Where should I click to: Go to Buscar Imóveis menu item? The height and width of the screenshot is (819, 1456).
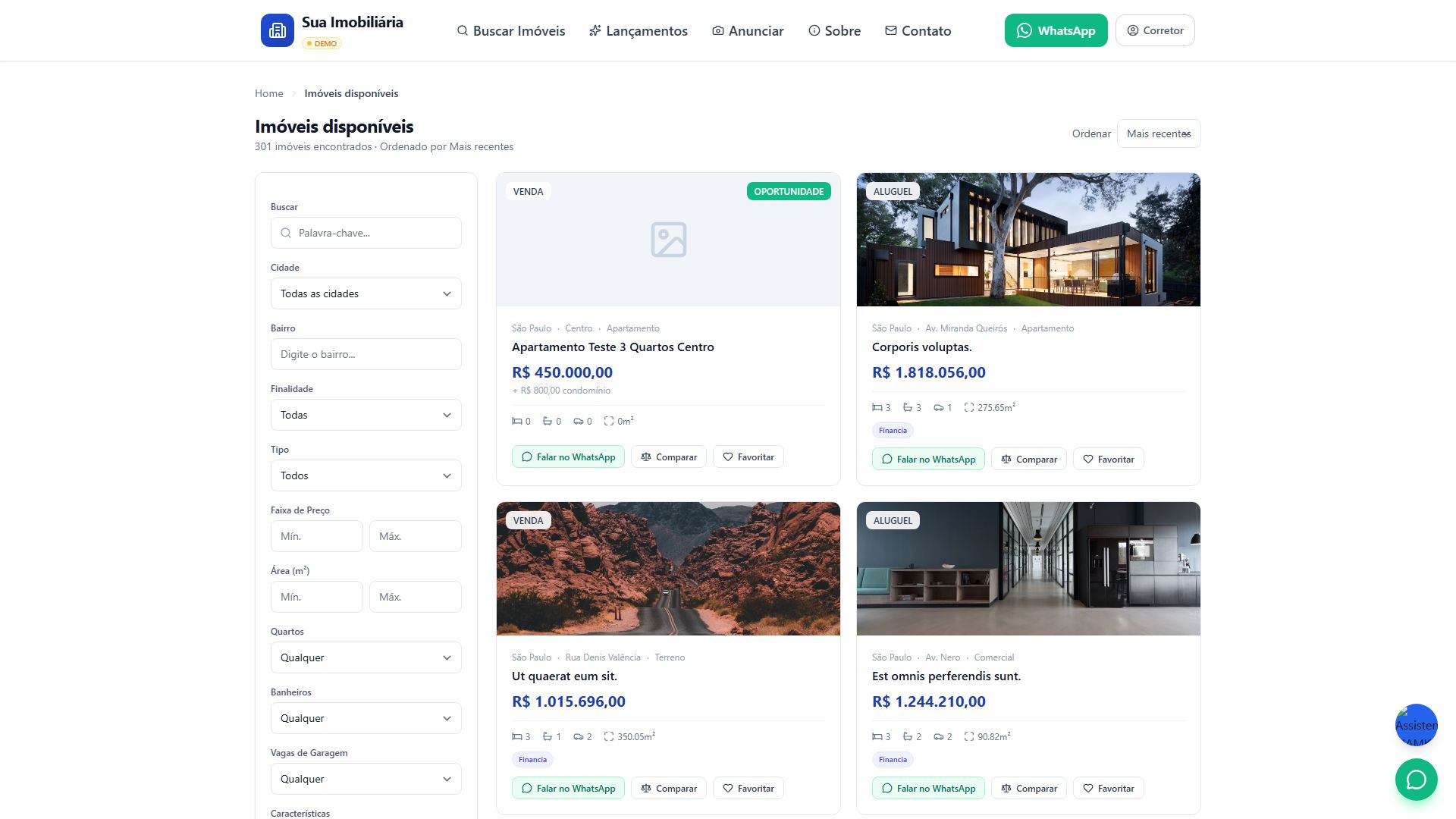tap(511, 30)
